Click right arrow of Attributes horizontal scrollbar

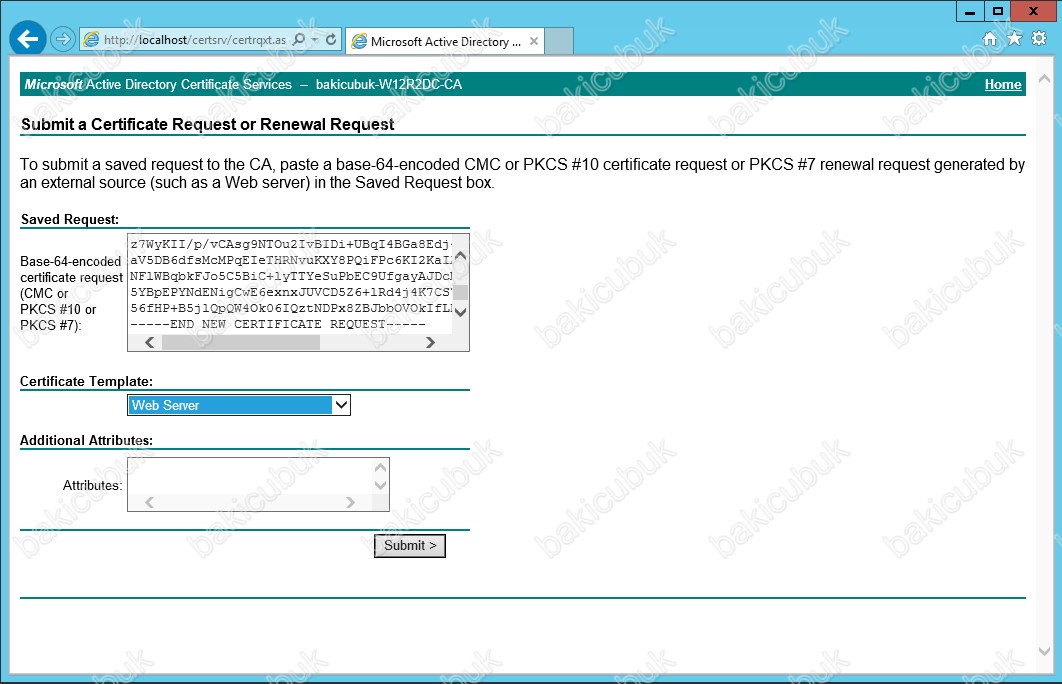[350, 503]
